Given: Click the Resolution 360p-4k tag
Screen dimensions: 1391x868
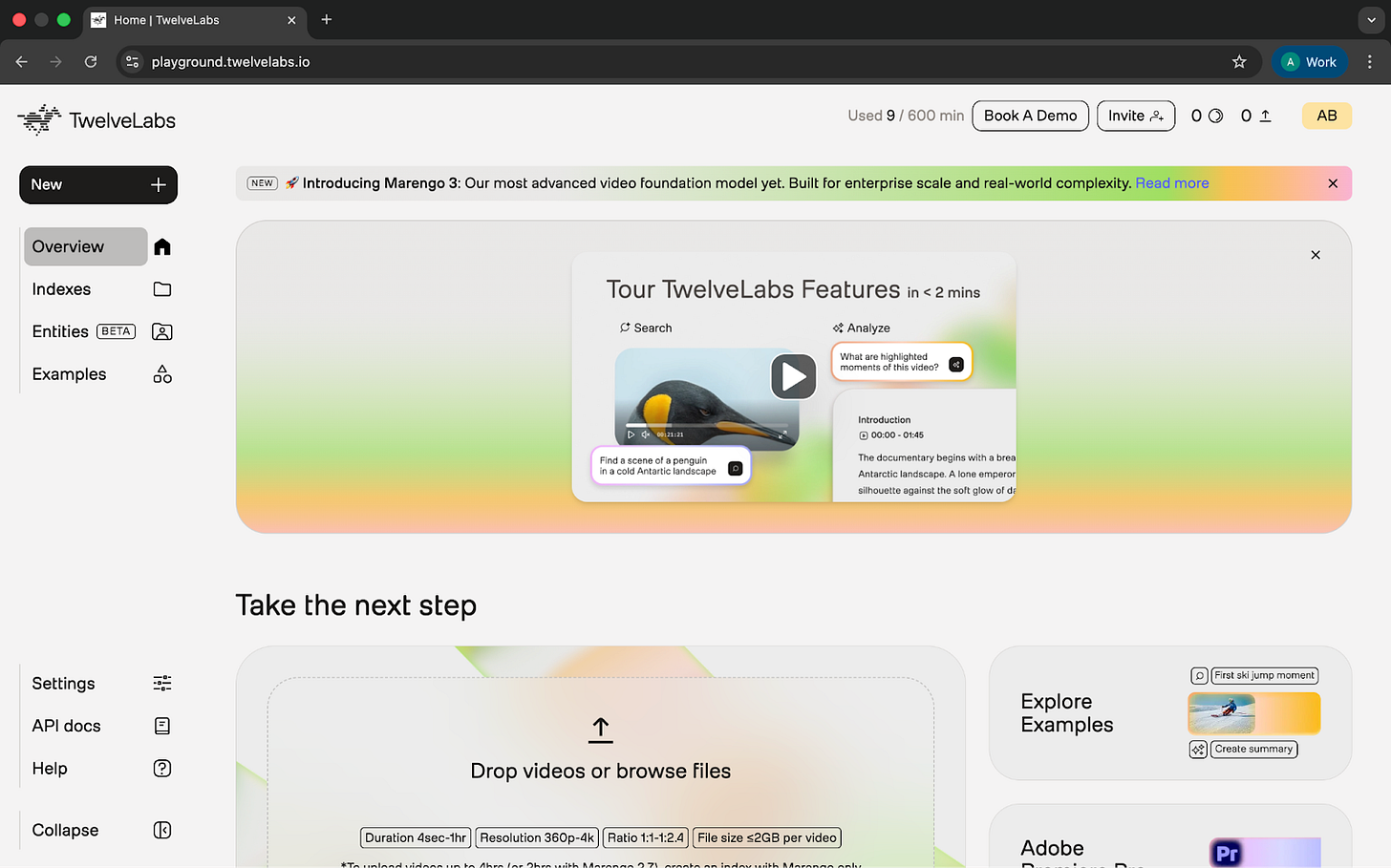Looking at the screenshot, I should point(537,838).
